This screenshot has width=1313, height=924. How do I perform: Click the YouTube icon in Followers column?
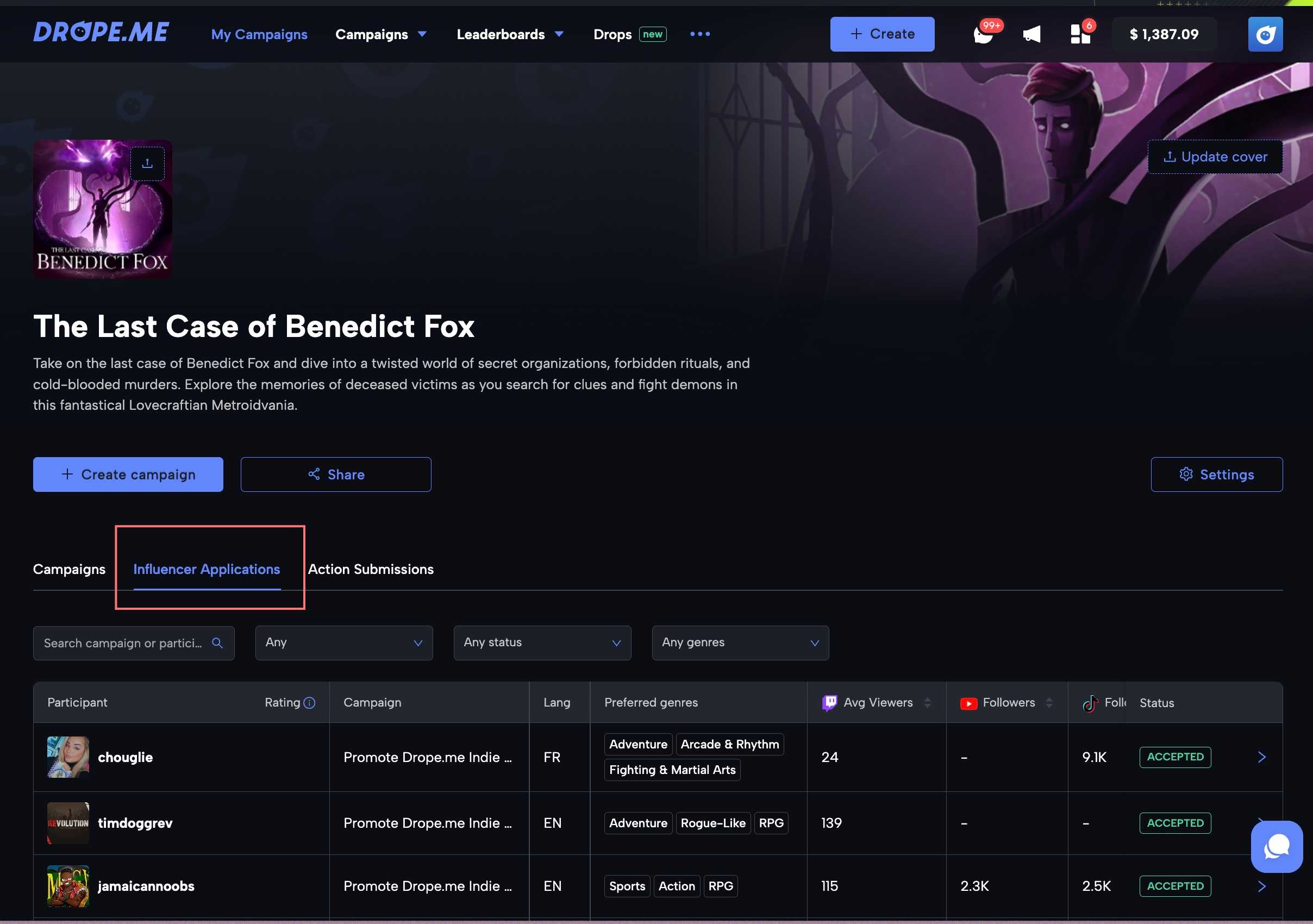pyautogui.click(x=969, y=703)
